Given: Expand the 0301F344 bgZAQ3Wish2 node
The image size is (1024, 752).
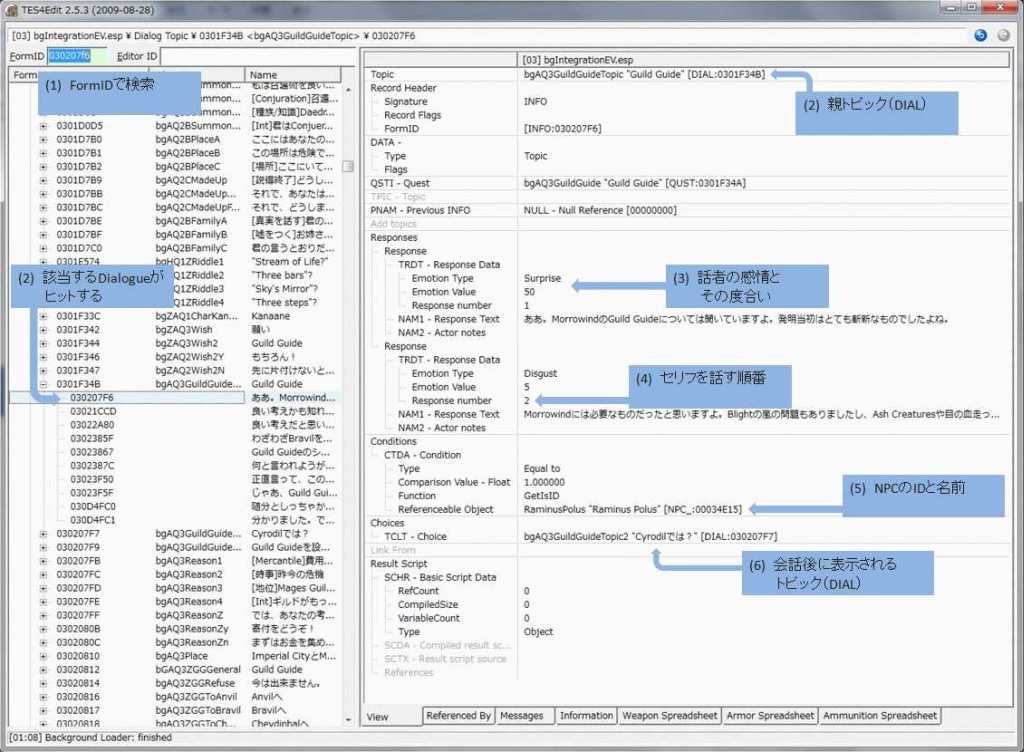Looking at the screenshot, I should pyautogui.click(x=43, y=343).
